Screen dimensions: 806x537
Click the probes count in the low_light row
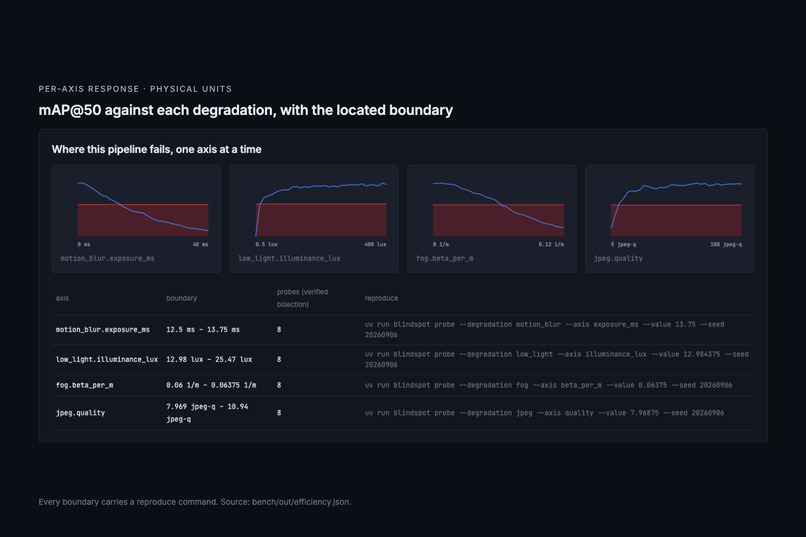click(279, 359)
